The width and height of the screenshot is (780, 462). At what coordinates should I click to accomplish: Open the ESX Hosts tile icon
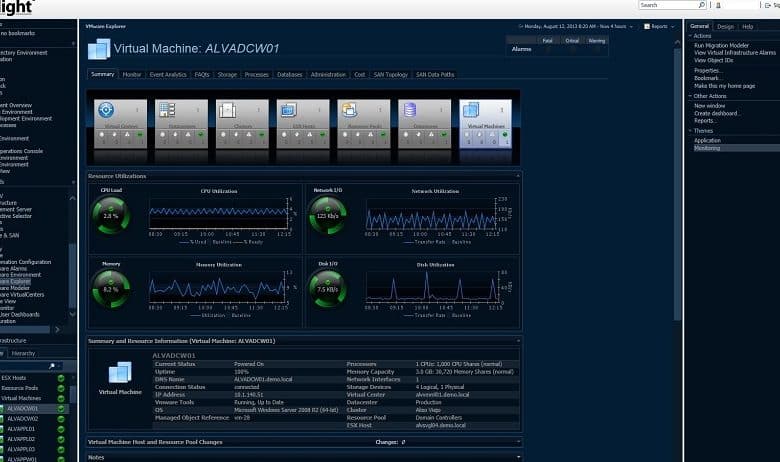(x=289, y=109)
